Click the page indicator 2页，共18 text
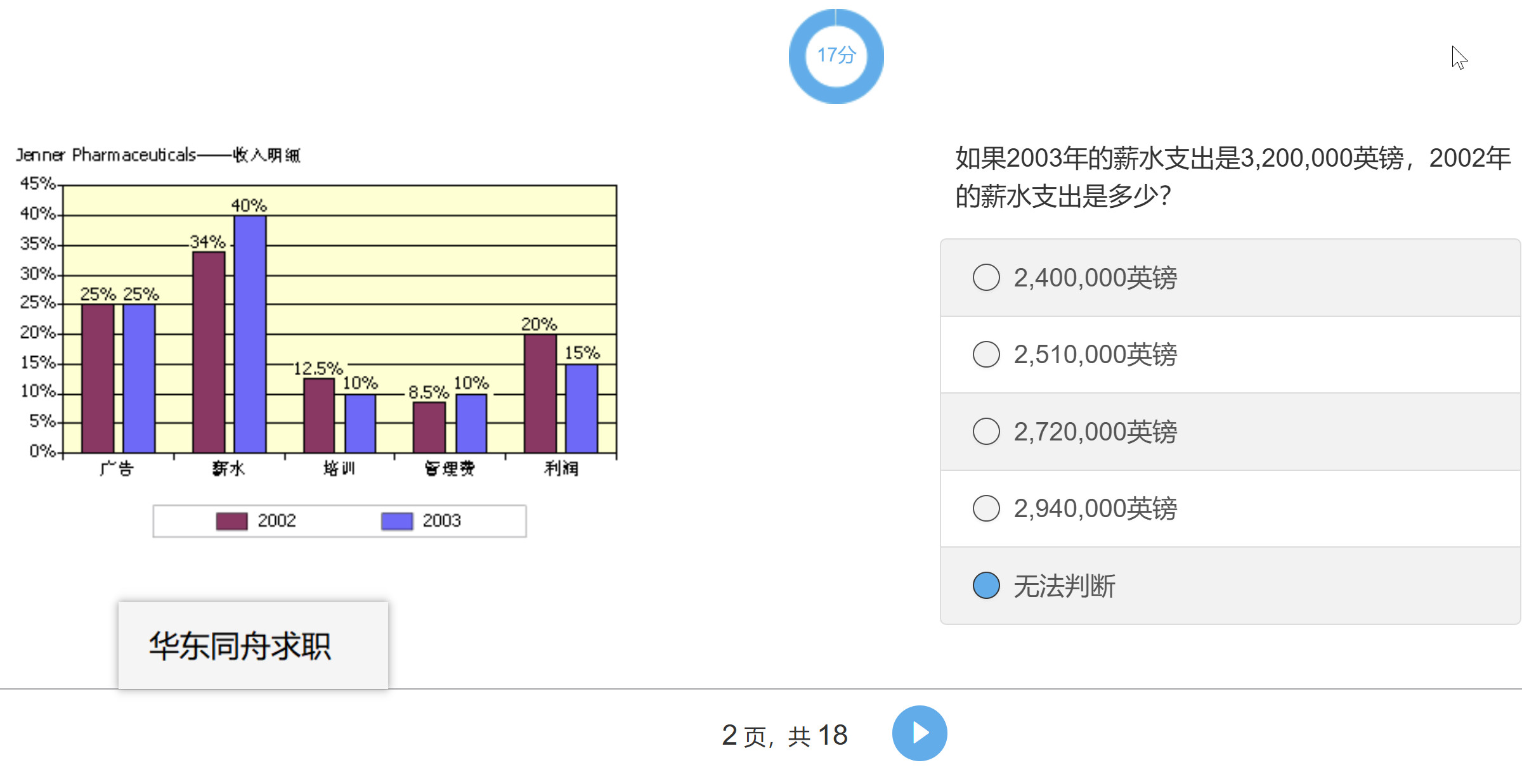This screenshot has height=784, width=1522. tap(784, 735)
